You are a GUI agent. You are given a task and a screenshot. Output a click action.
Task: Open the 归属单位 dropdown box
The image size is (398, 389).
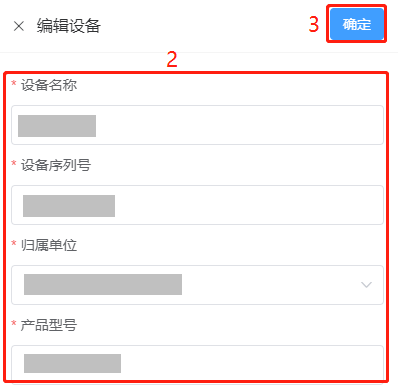pyautogui.click(x=197, y=285)
